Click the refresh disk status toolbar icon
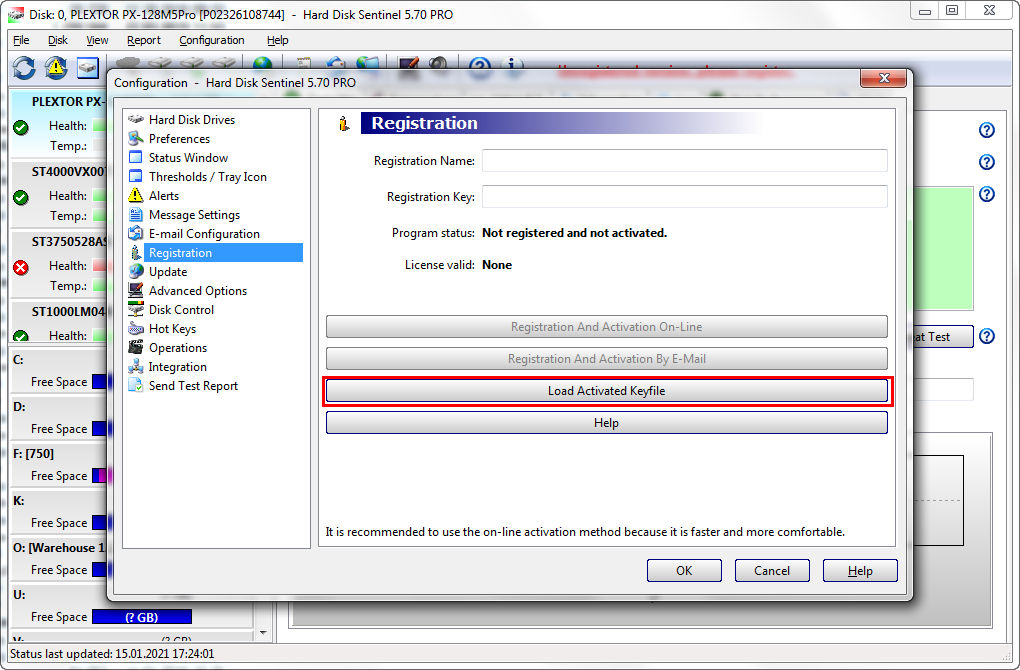Image resolution: width=1020 pixels, height=670 pixels. click(x=24, y=68)
